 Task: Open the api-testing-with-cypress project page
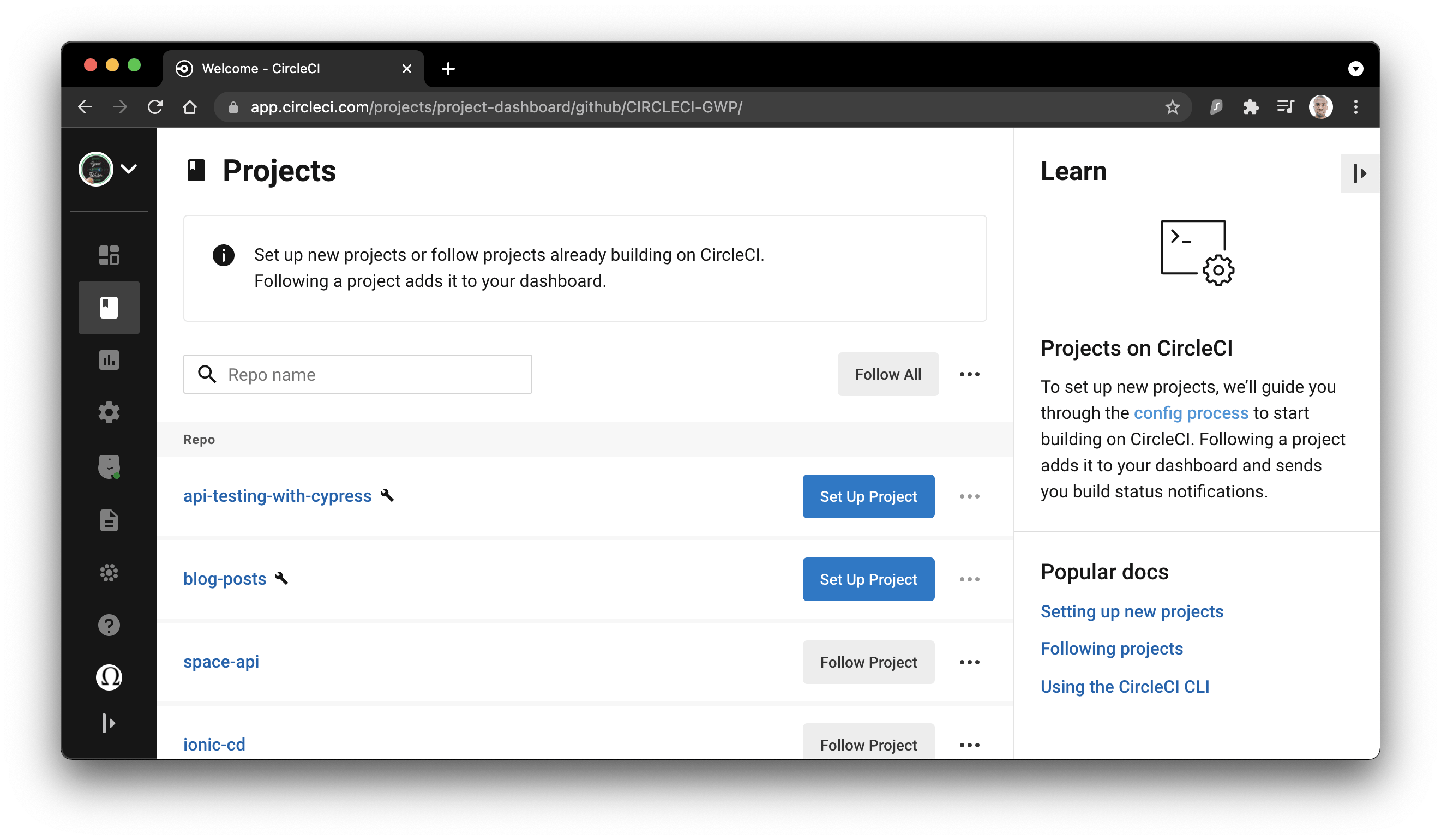pos(276,496)
